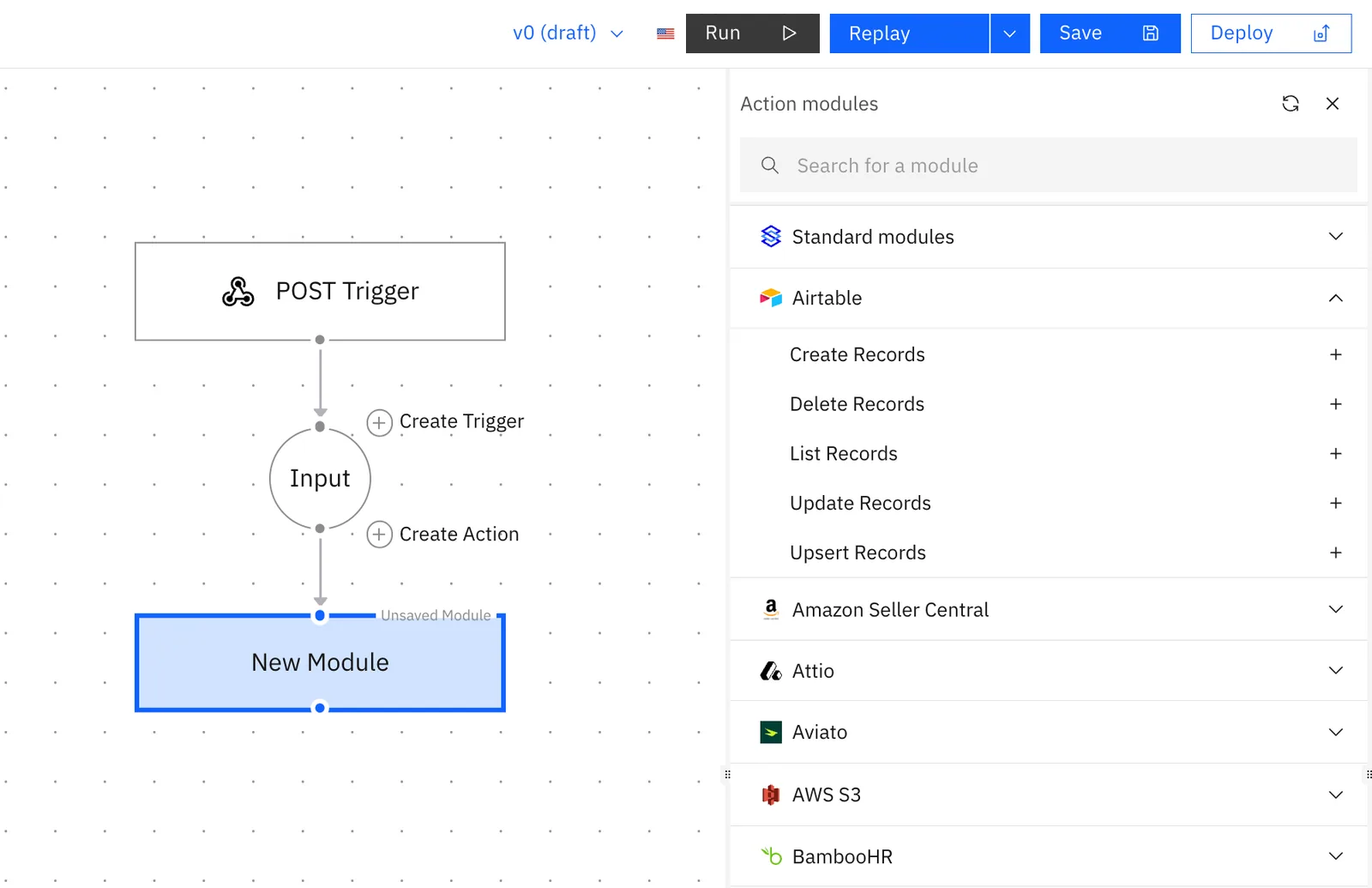Select the New Module node

click(320, 662)
